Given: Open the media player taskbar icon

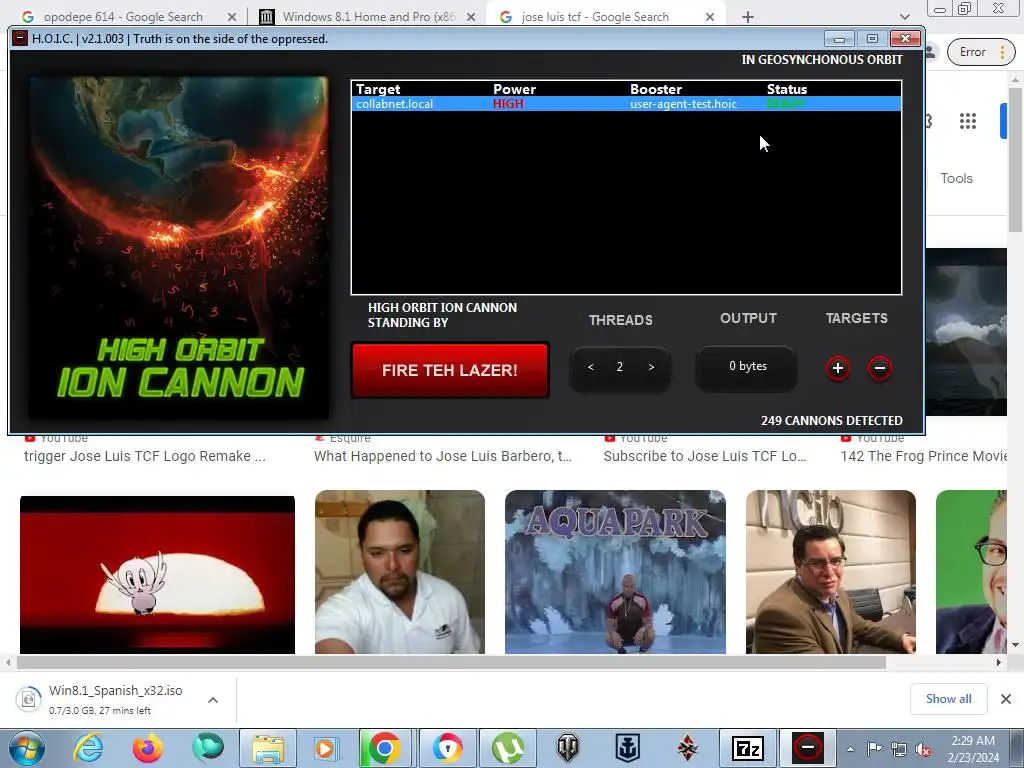Looking at the screenshot, I should pyautogui.click(x=325, y=748).
